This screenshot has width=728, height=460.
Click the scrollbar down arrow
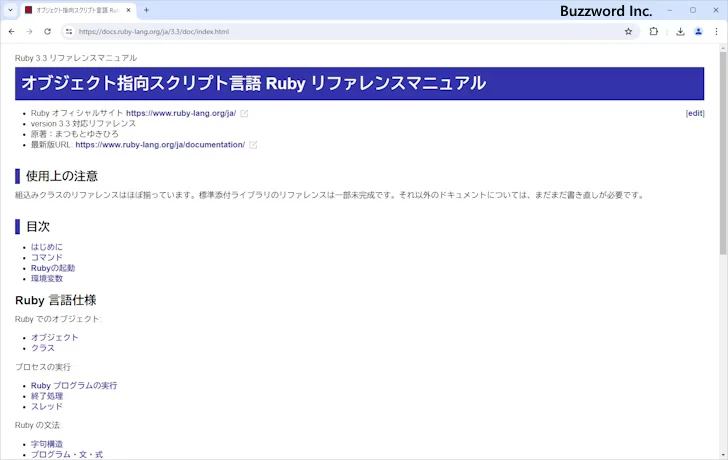click(723, 455)
